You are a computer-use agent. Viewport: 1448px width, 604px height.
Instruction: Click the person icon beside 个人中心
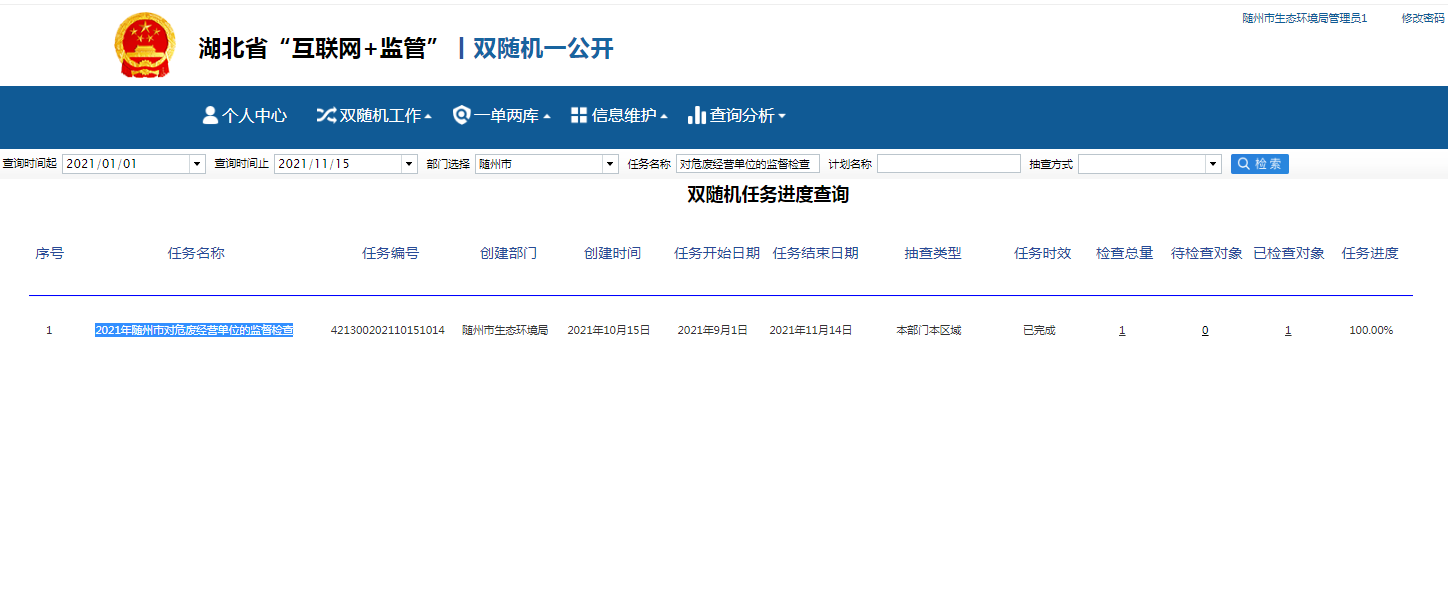210,115
